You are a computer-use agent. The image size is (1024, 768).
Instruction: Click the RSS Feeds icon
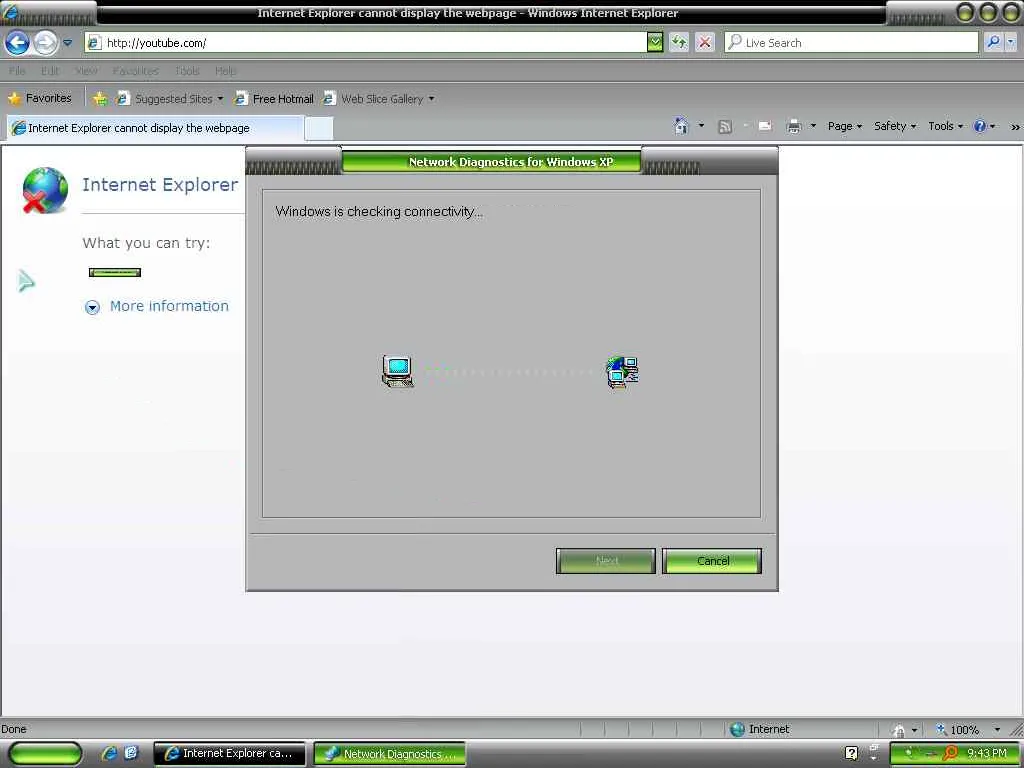tap(724, 127)
